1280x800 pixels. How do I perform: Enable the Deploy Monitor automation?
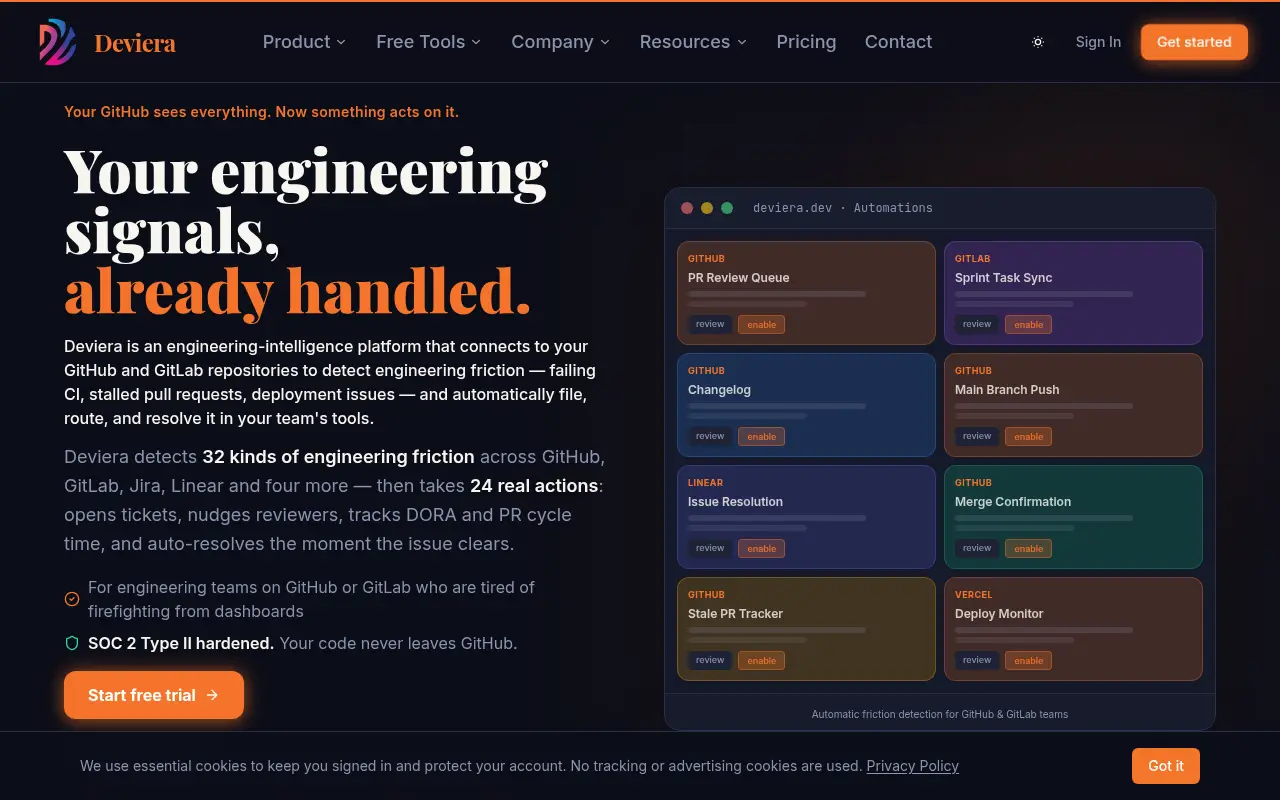point(1028,660)
